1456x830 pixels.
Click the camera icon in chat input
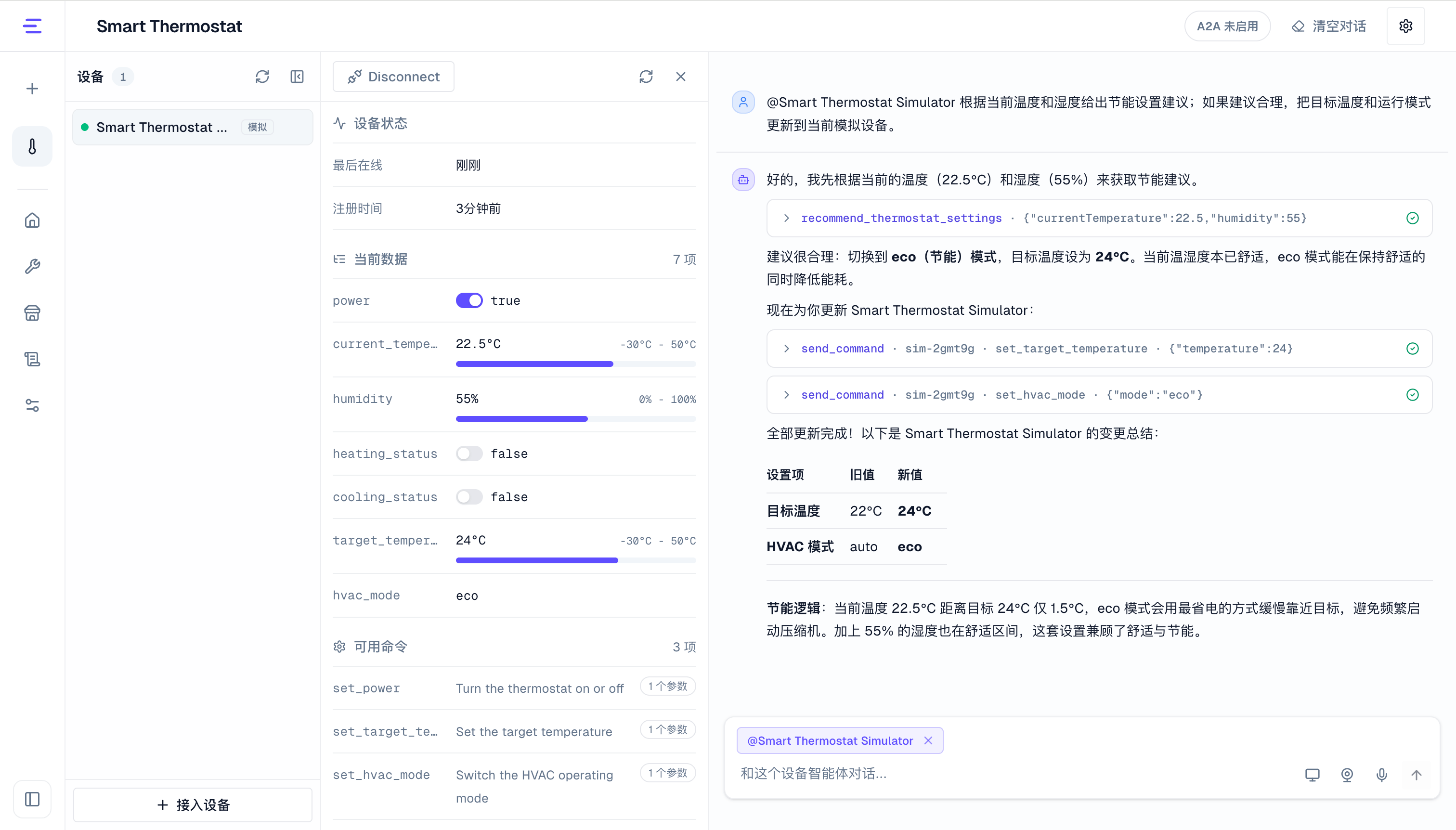click(x=1347, y=775)
